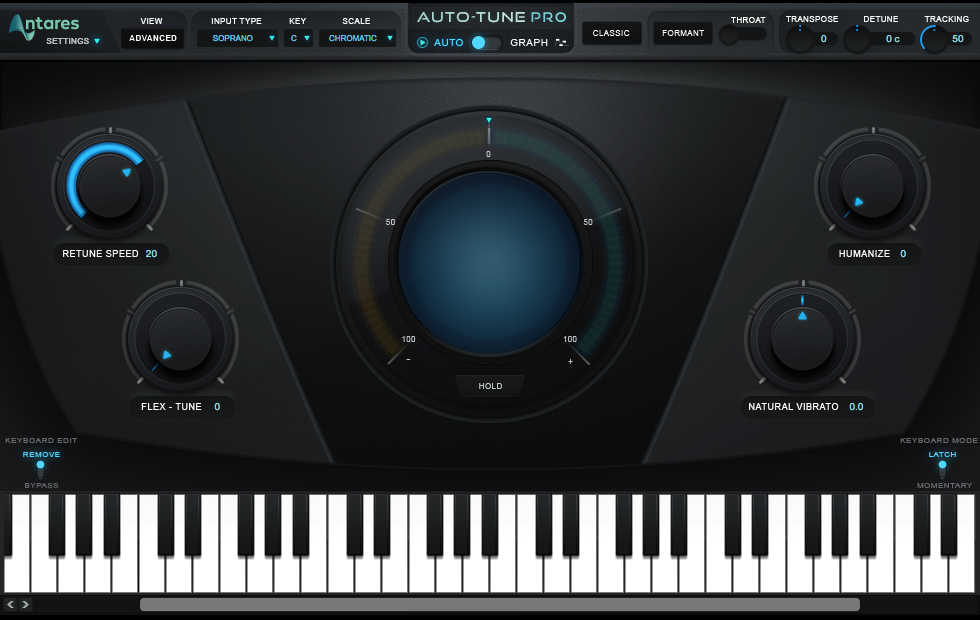Enable Classic mode

611,33
